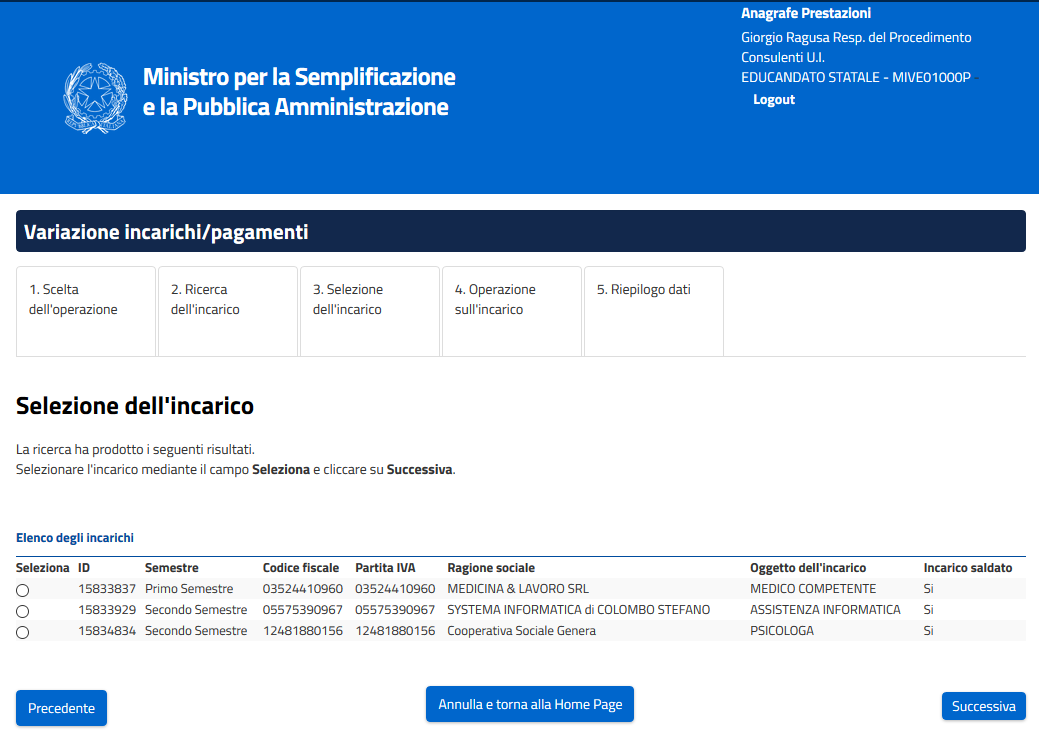Click the Italian Republic emblem logo
This screenshot has height=735, width=1039.
pyautogui.click(x=95, y=92)
